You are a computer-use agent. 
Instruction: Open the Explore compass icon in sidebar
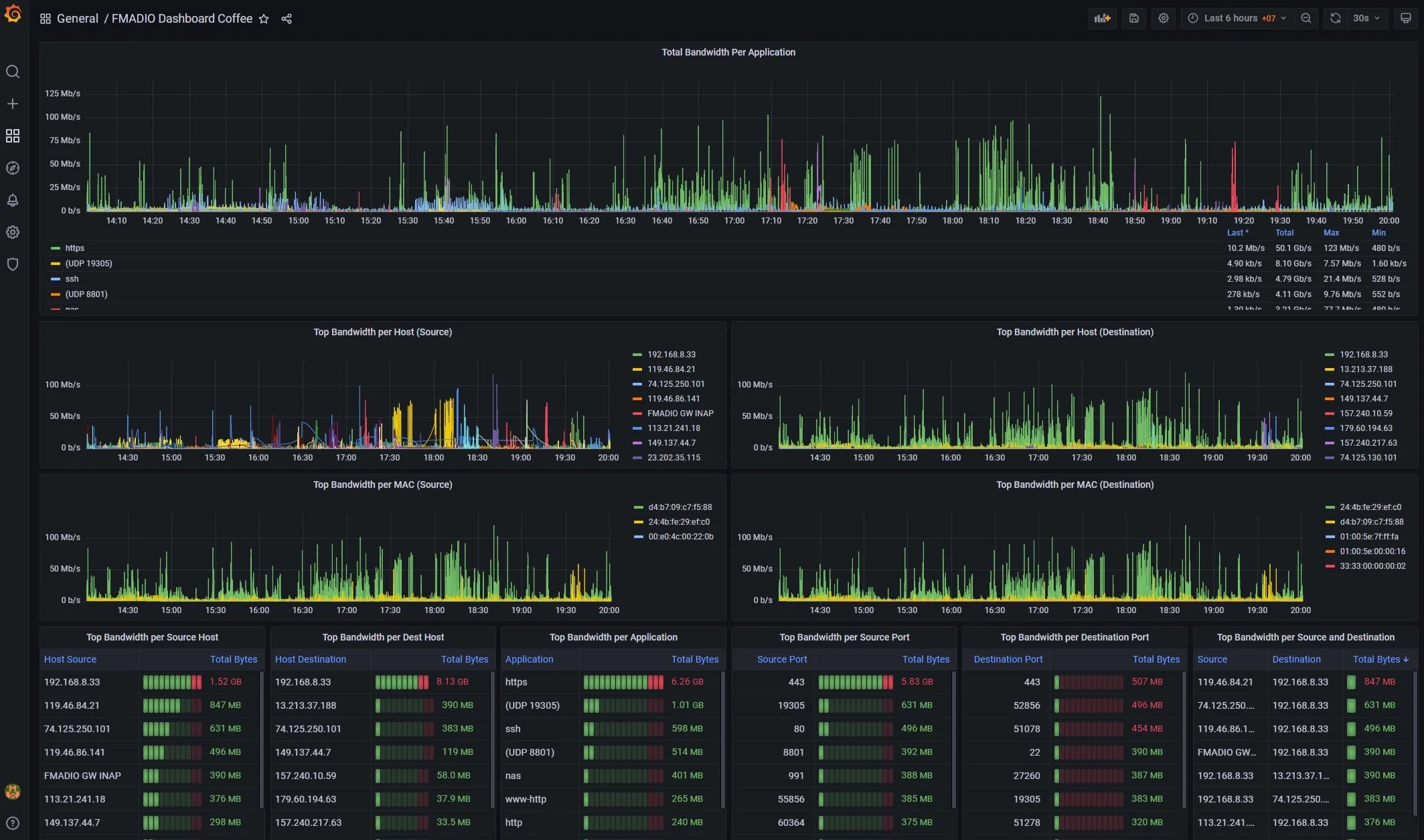coord(12,168)
